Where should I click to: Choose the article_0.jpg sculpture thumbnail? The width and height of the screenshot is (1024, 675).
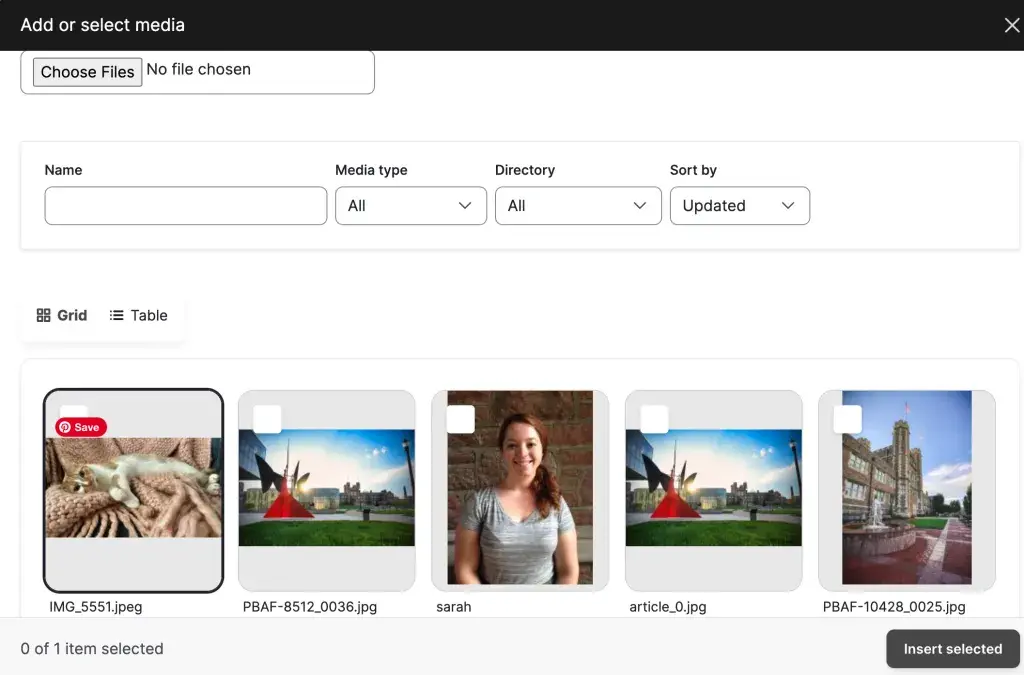[713, 490]
